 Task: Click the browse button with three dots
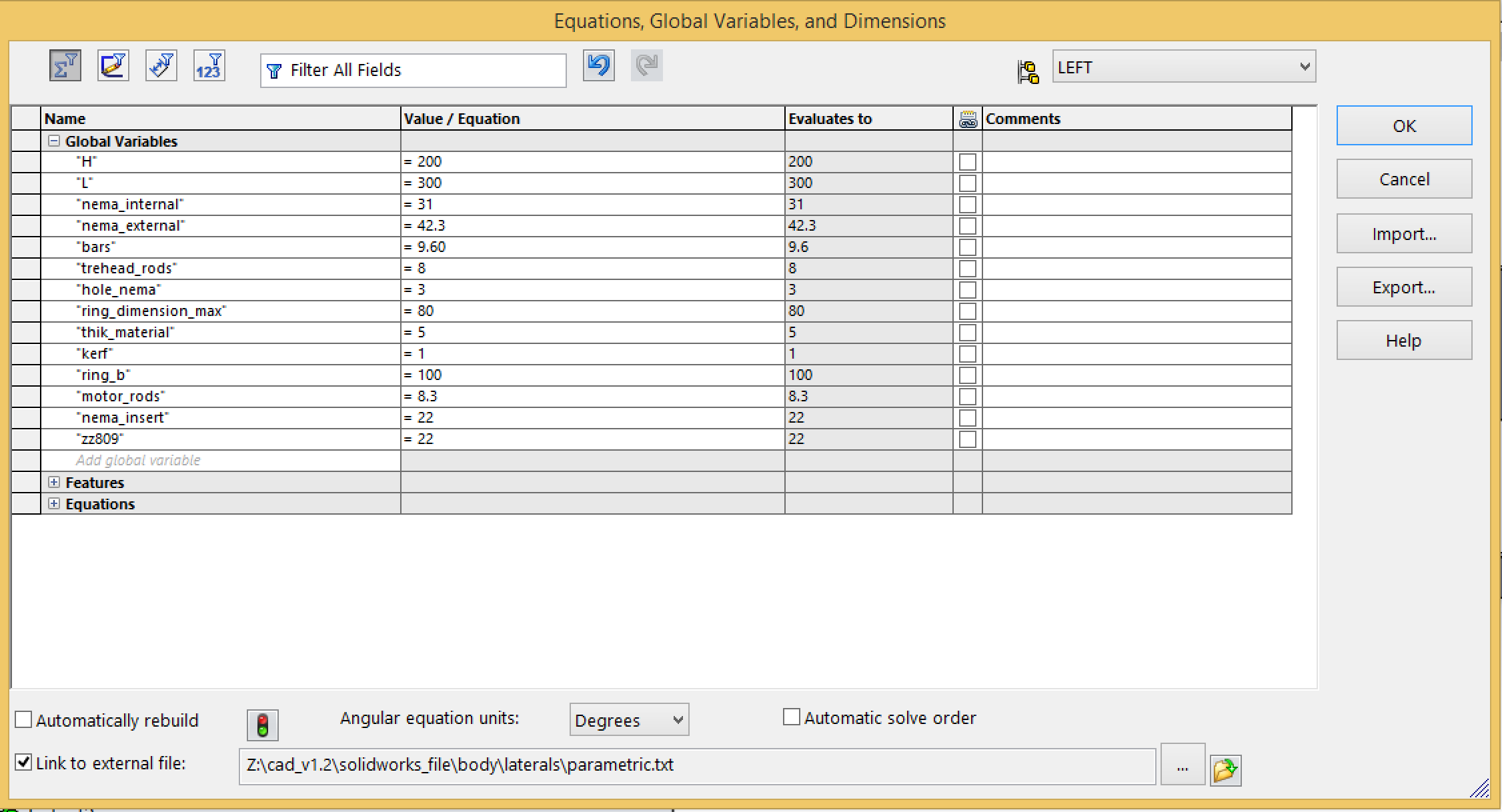1183,765
